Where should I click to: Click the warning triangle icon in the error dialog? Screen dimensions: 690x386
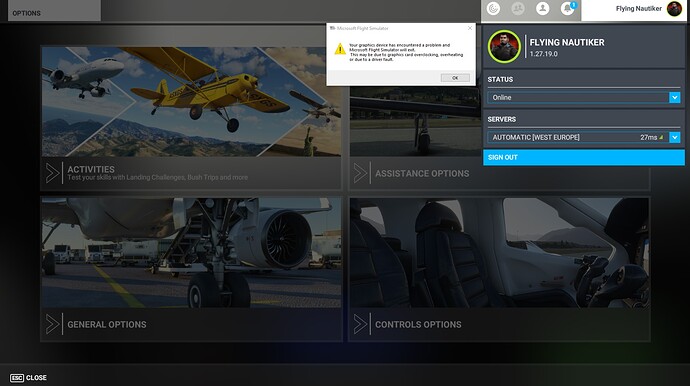coord(340,49)
